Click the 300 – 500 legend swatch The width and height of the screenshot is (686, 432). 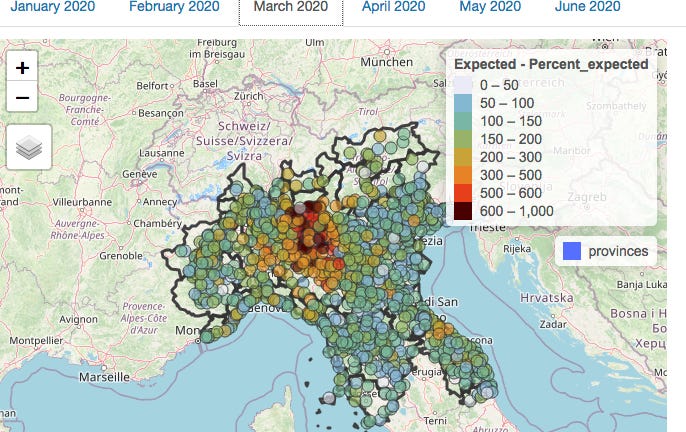pos(463,175)
